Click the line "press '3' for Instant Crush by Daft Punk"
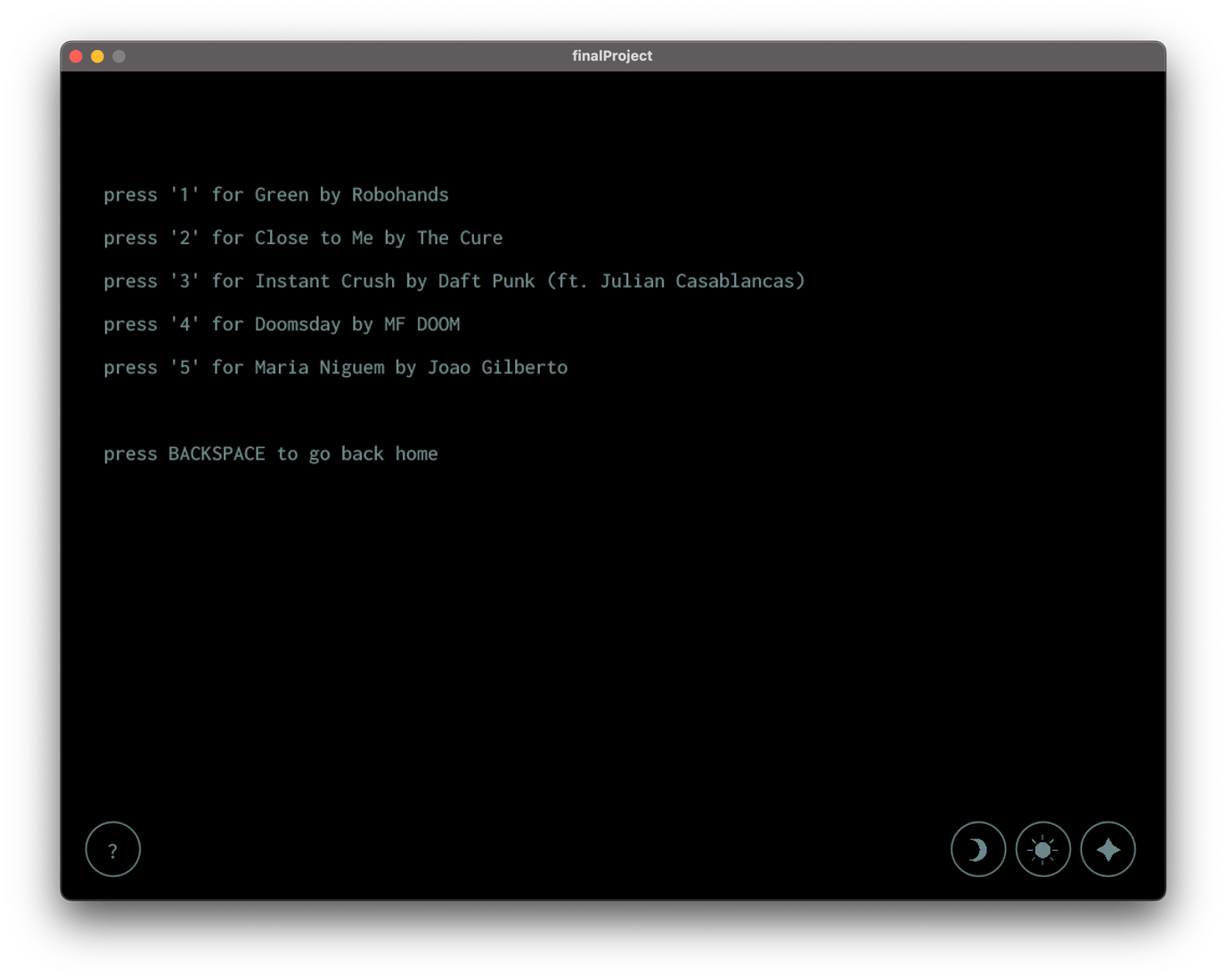The width and height of the screenshot is (1226, 980). 454,281
